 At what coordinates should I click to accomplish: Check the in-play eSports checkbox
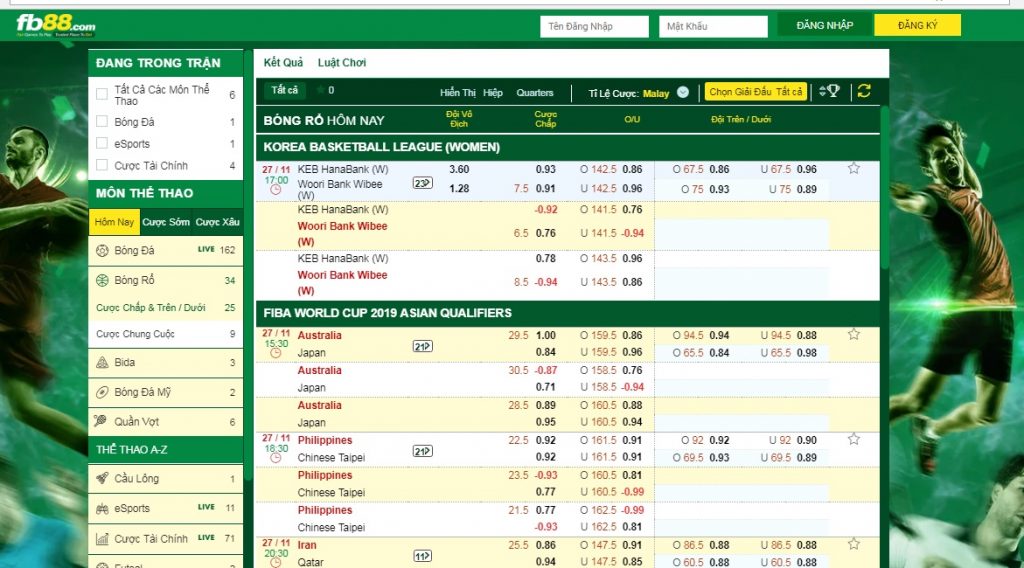pos(102,143)
